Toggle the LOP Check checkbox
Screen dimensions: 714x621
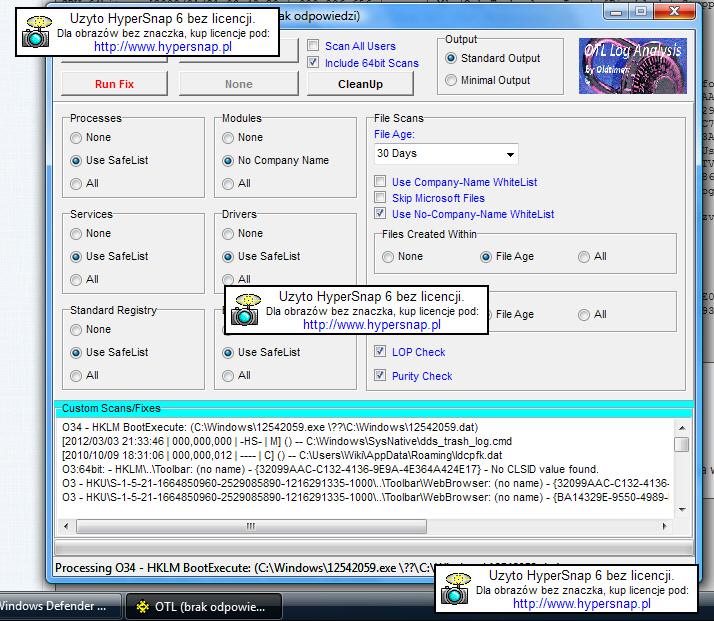(380, 351)
